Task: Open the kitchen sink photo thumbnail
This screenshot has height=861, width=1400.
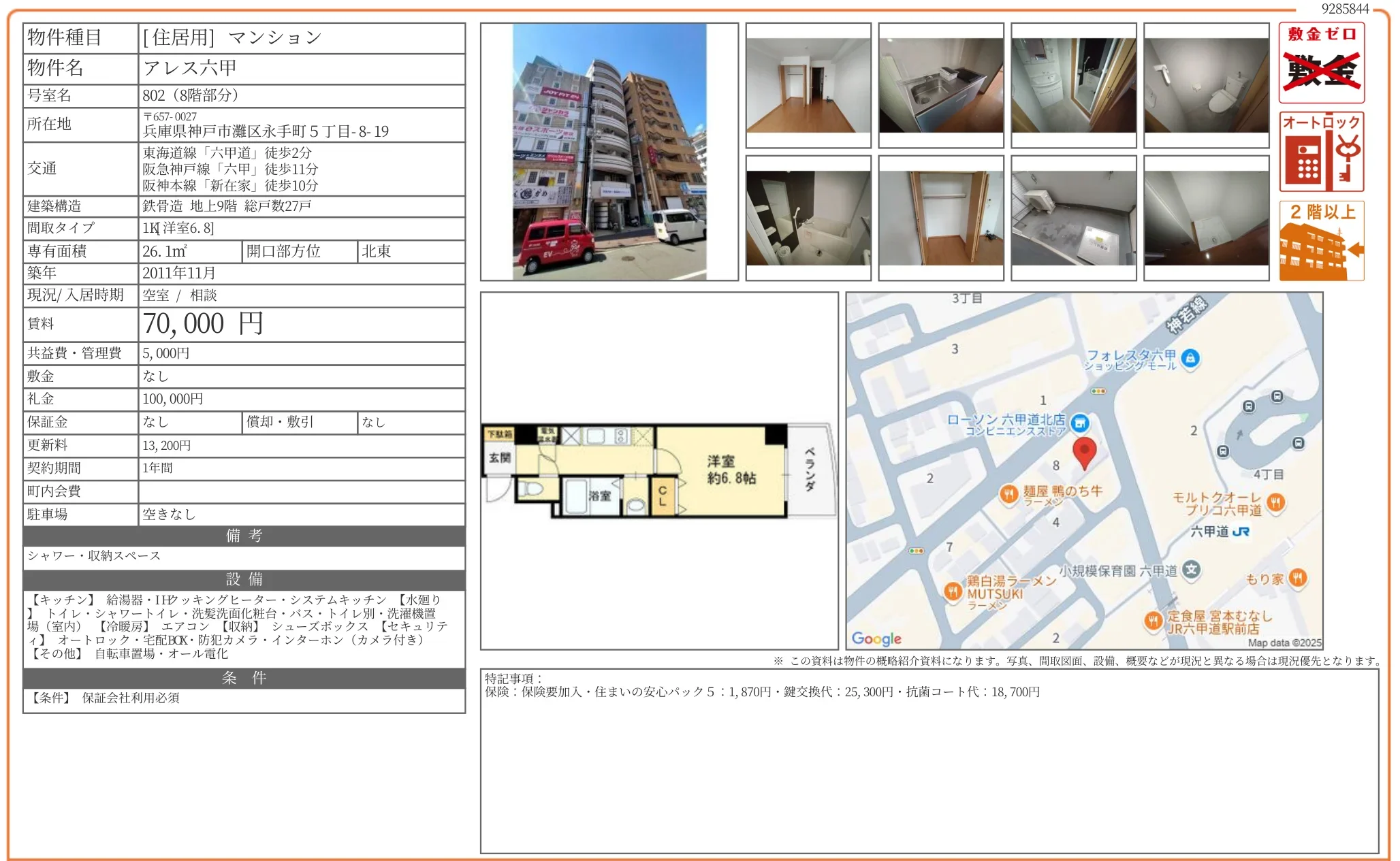Action: (x=941, y=85)
